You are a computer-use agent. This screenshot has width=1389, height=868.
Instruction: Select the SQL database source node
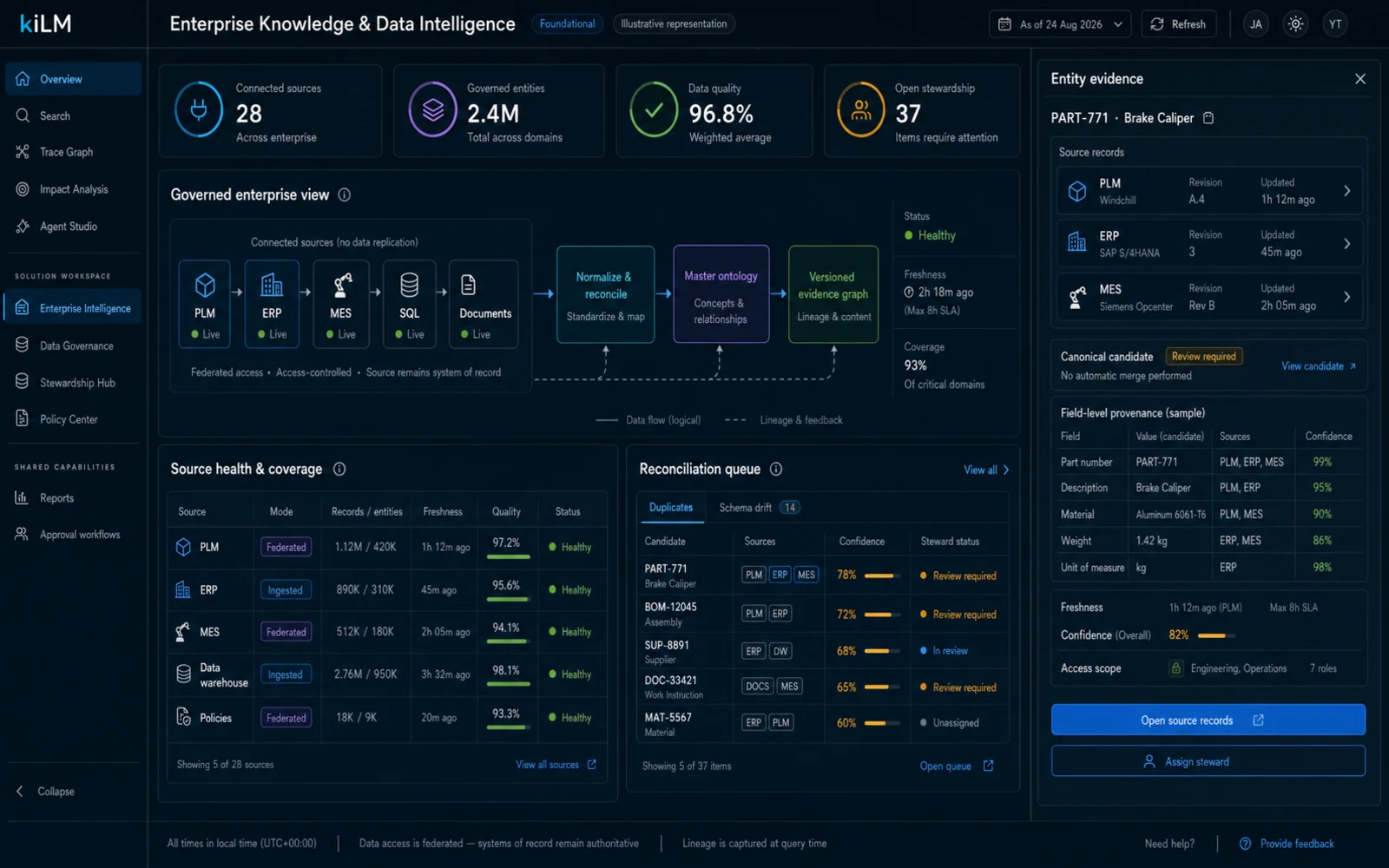click(x=409, y=304)
